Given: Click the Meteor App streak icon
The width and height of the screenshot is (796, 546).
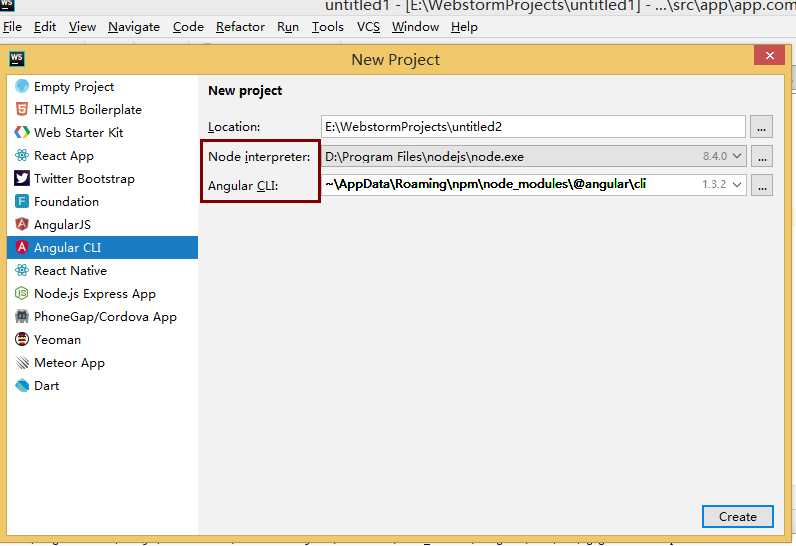Looking at the screenshot, I should (x=22, y=362).
